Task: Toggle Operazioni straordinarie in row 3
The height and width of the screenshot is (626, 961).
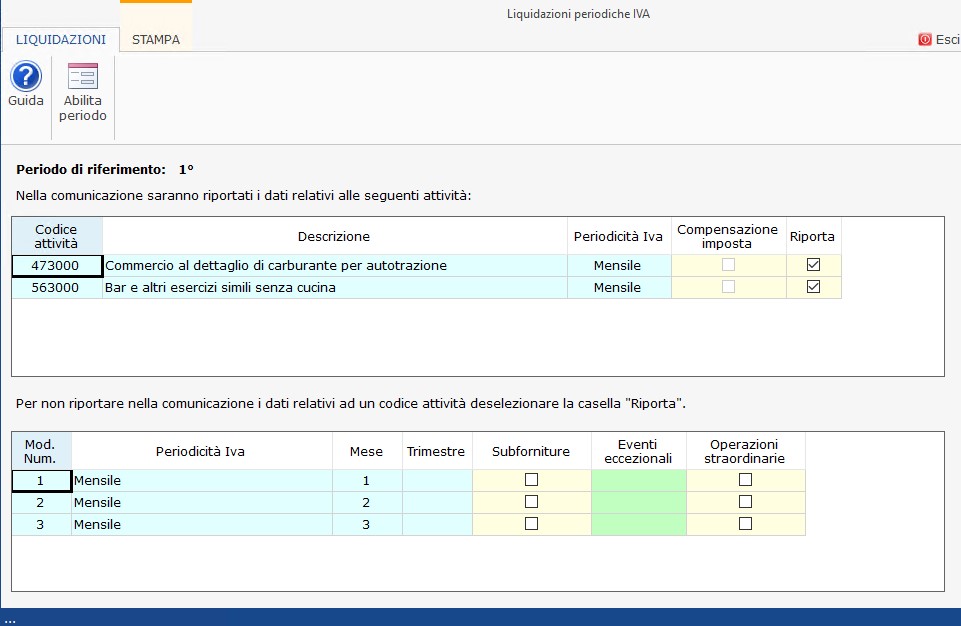Action: click(745, 524)
